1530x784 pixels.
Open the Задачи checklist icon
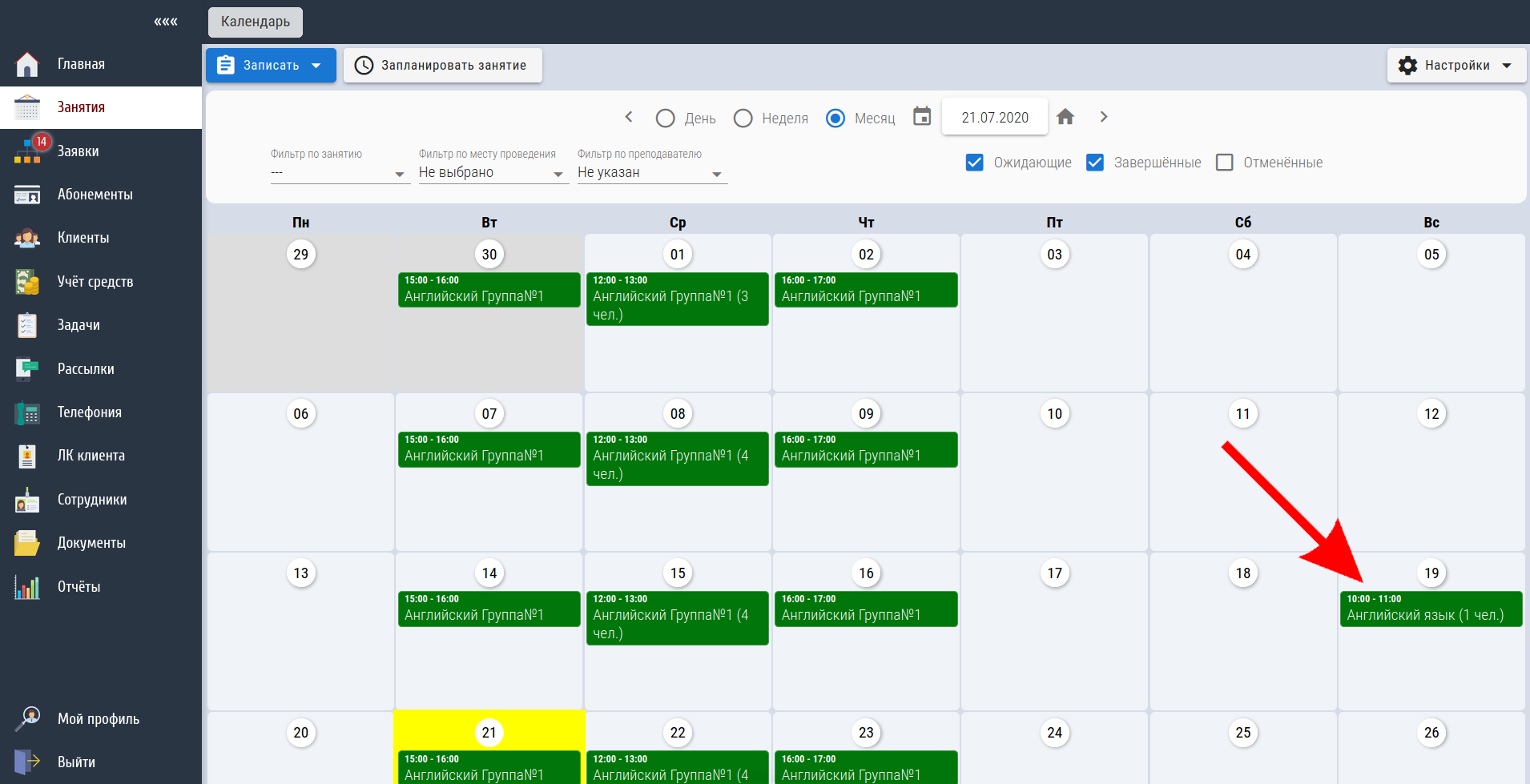click(x=27, y=325)
